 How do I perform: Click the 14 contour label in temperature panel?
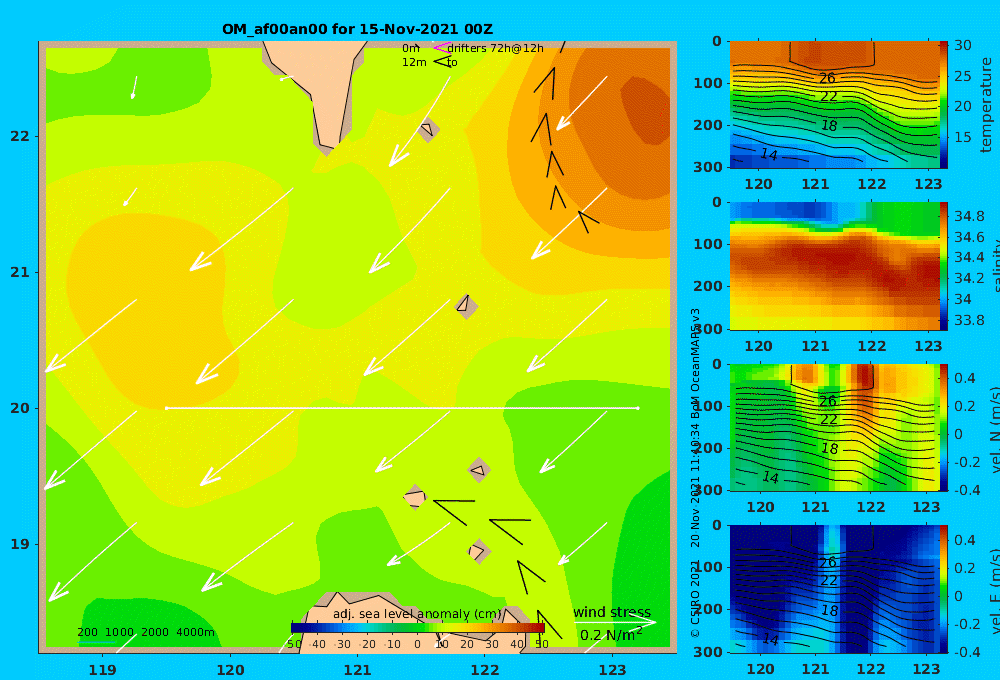pyautogui.click(x=769, y=154)
